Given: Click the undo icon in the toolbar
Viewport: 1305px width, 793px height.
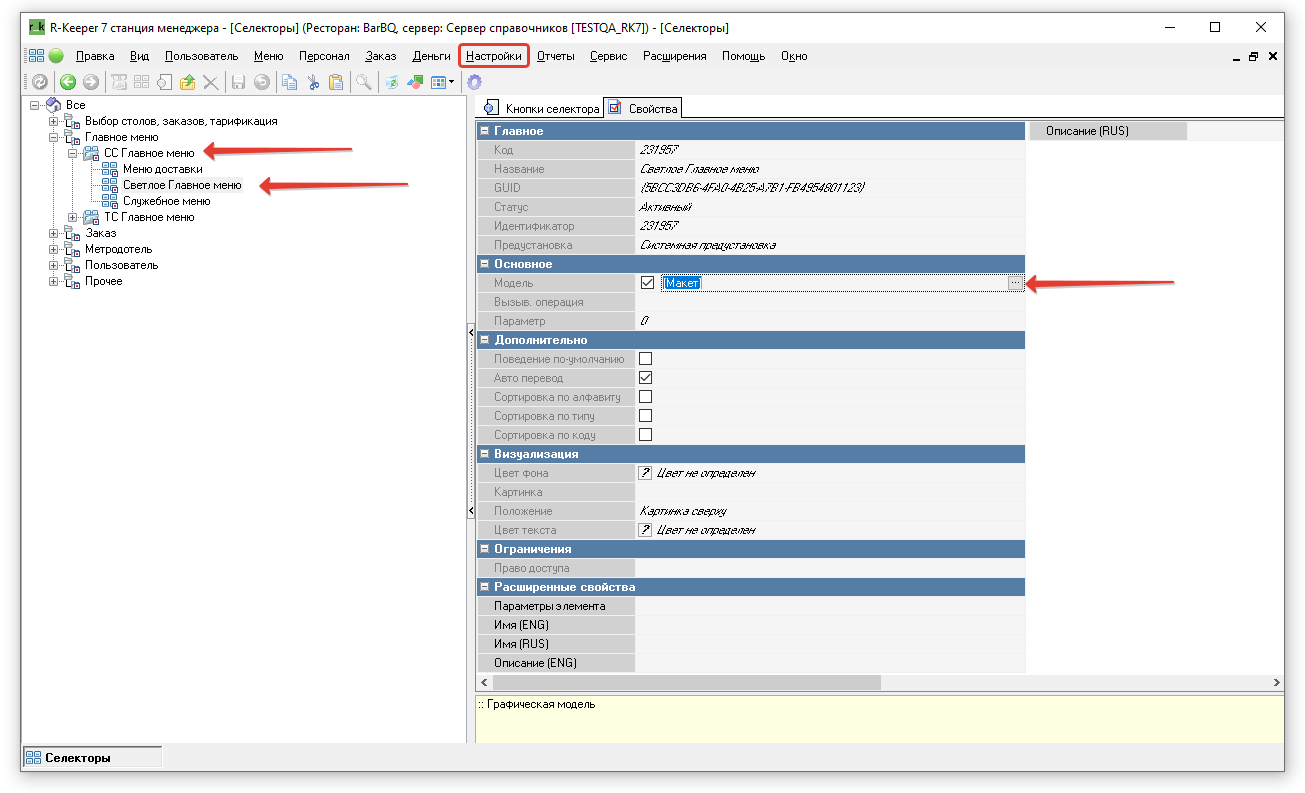Looking at the screenshot, I should pyautogui.click(x=262, y=83).
